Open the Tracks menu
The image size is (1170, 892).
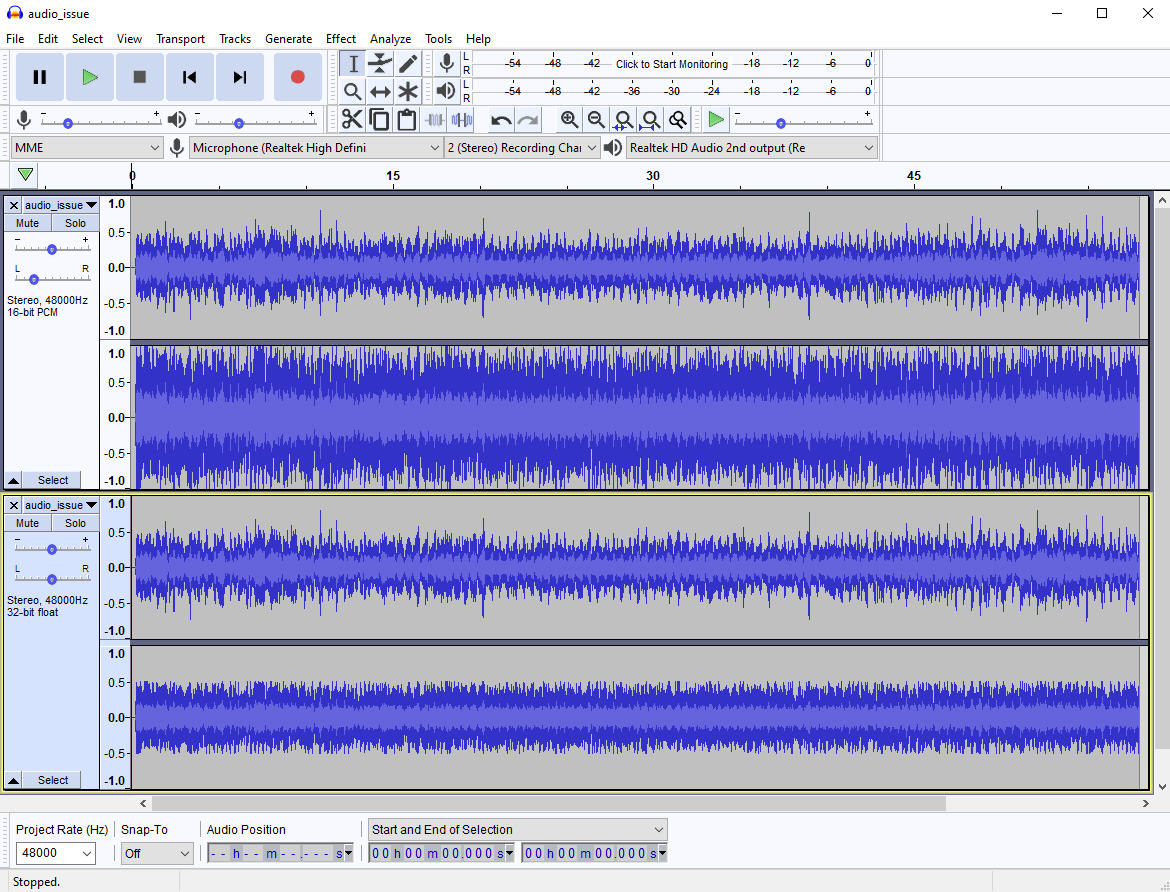pos(235,39)
